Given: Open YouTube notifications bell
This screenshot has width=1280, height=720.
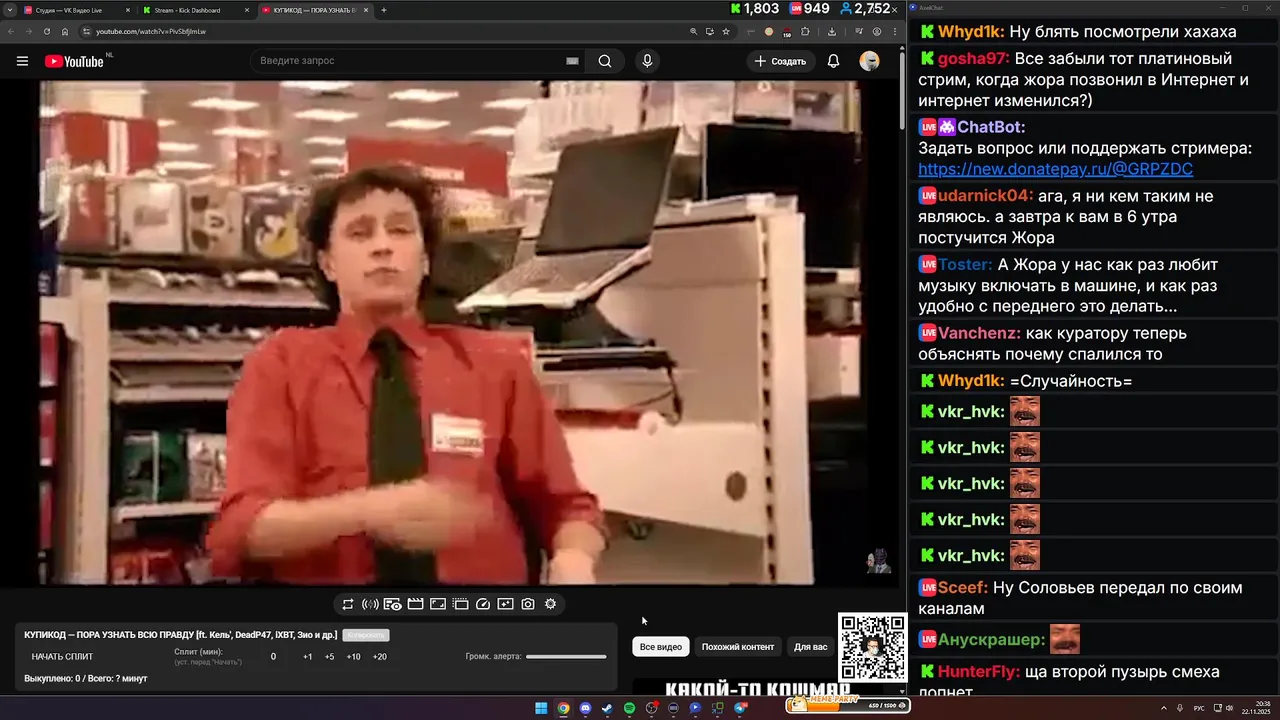Looking at the screenshot, I should (833, 61).
